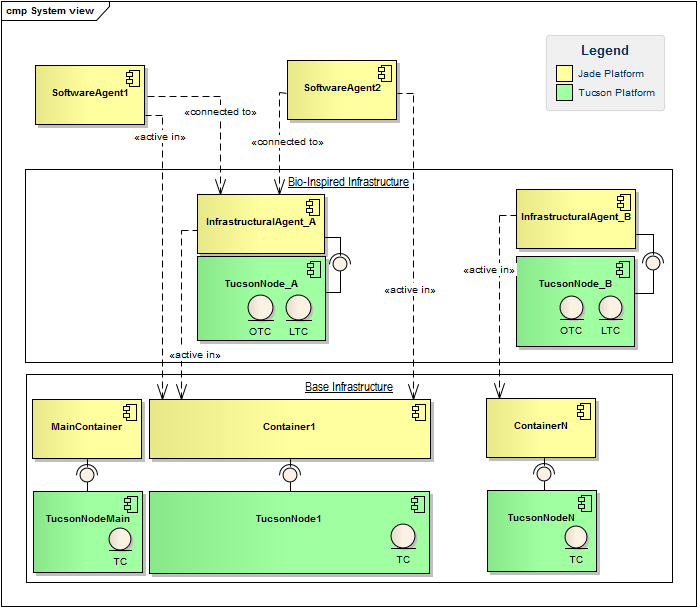Viewport: 697px width, 607px height.
Task: Select the TucsonNode_A label
Action: (261, 284)
